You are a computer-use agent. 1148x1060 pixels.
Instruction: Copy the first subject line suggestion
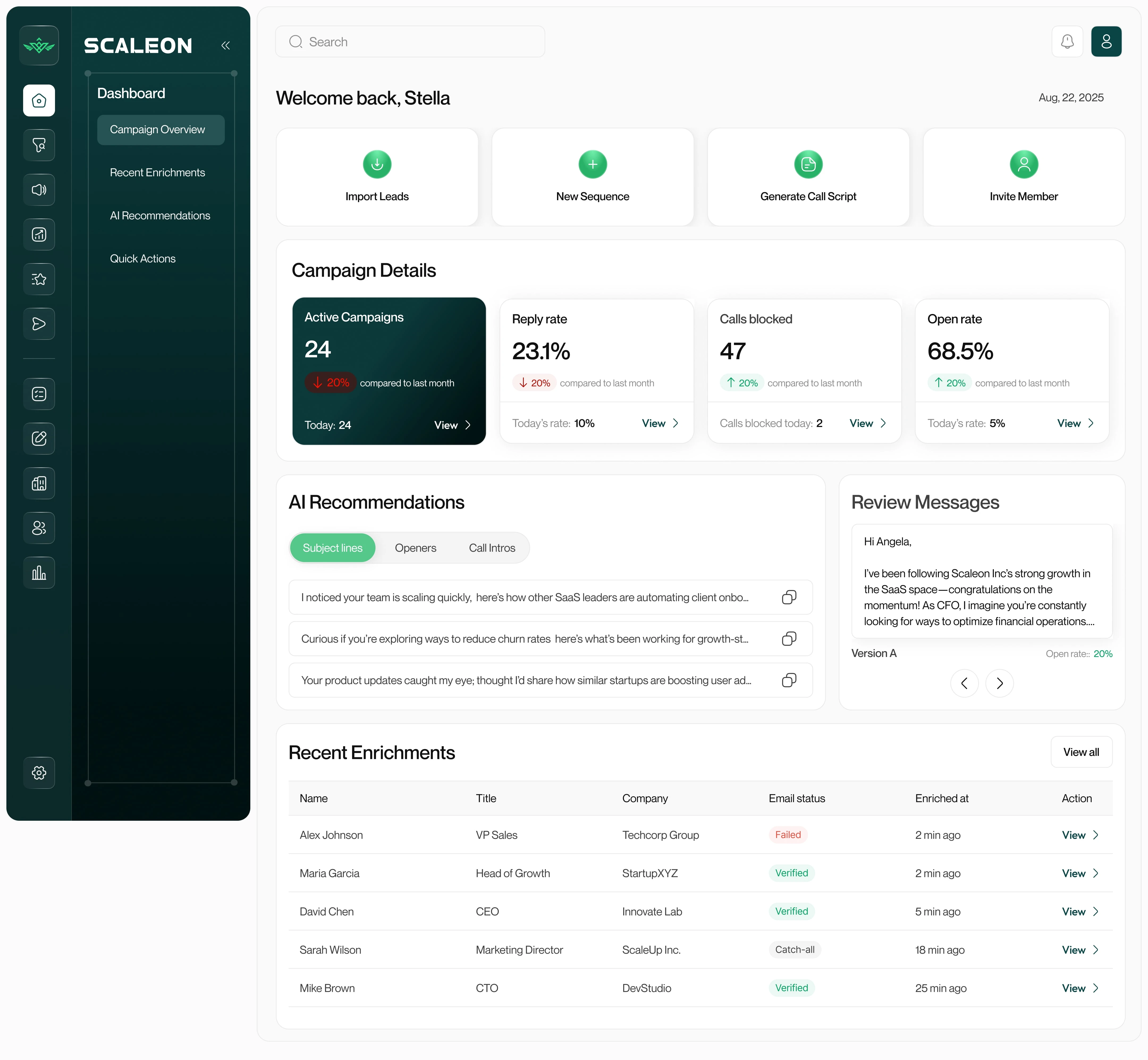coord(788,597)
